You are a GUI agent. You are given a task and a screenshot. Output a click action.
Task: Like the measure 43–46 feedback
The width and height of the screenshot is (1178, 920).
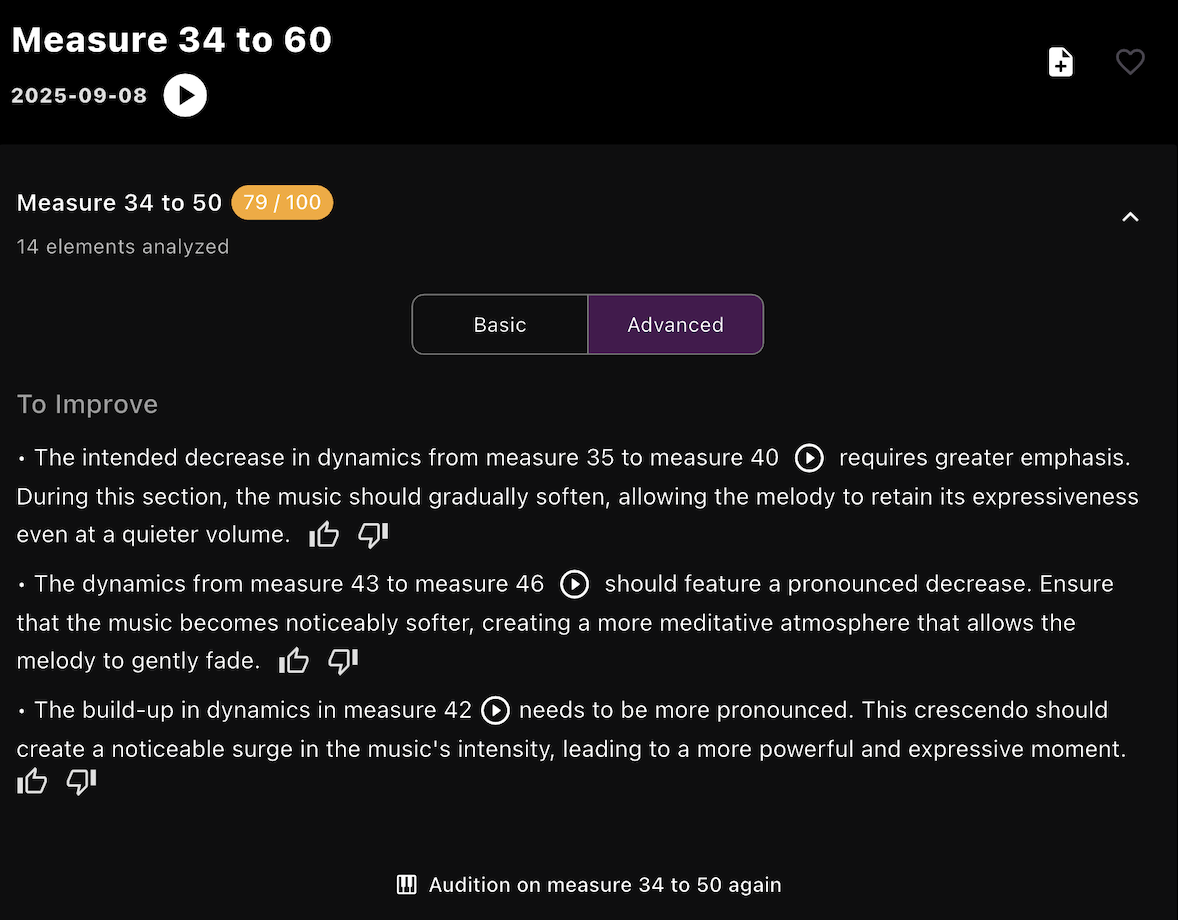click(x=294, y=661)
